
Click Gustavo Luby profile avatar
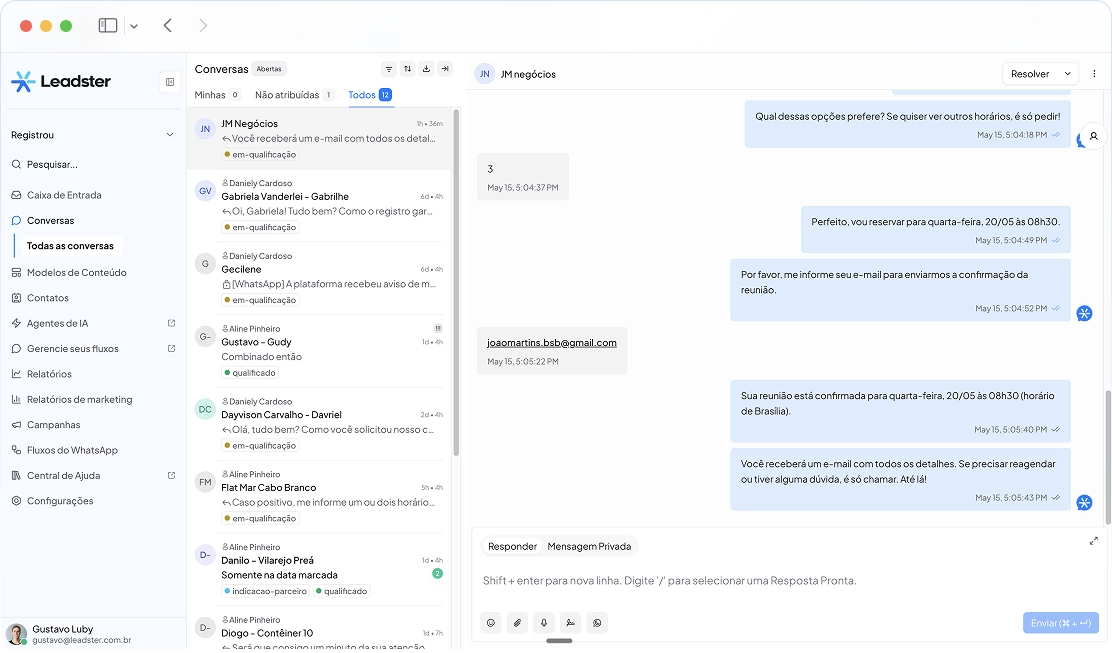pyautogui.click(x=16, y=634)
